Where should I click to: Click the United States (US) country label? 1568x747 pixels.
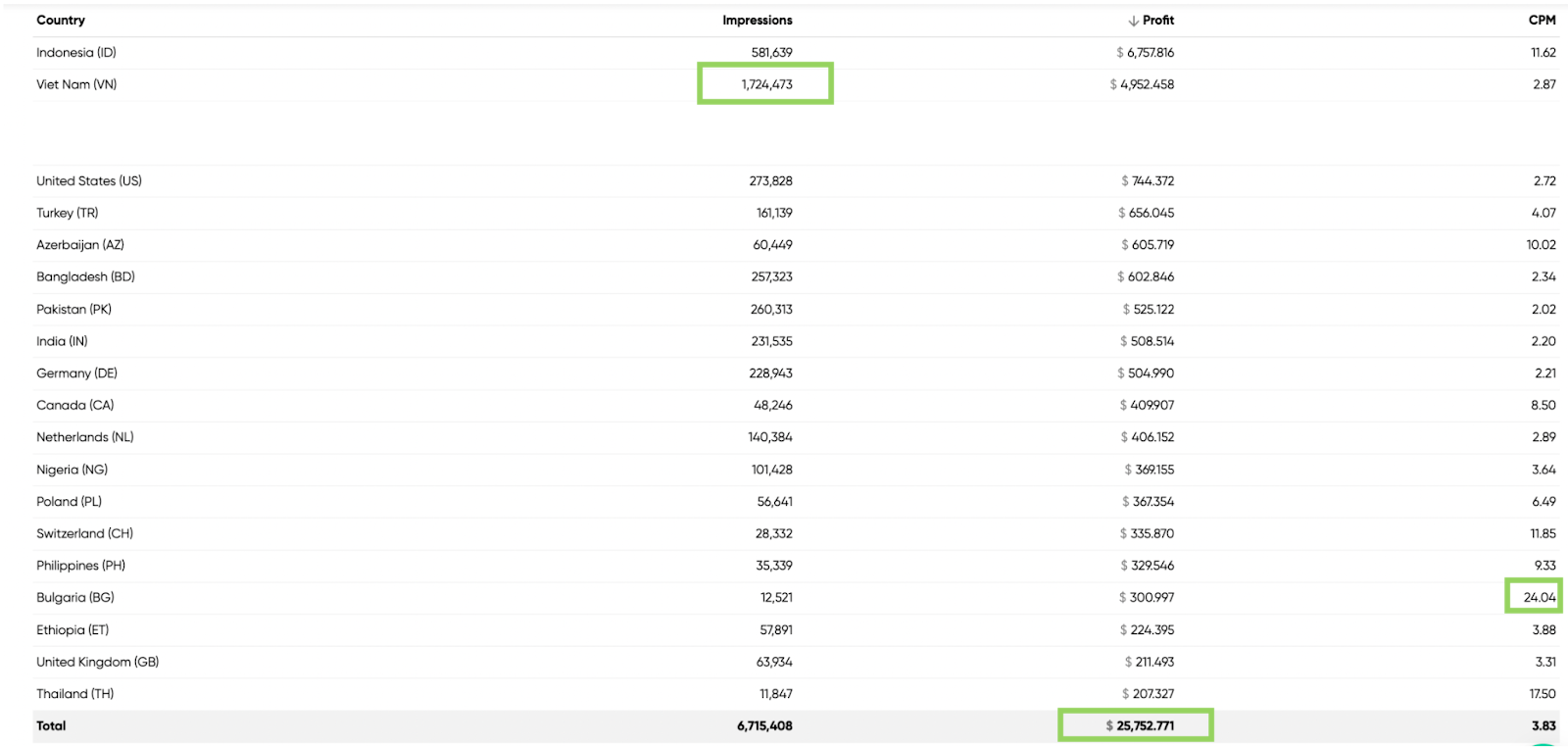click(x=88, y=180)
